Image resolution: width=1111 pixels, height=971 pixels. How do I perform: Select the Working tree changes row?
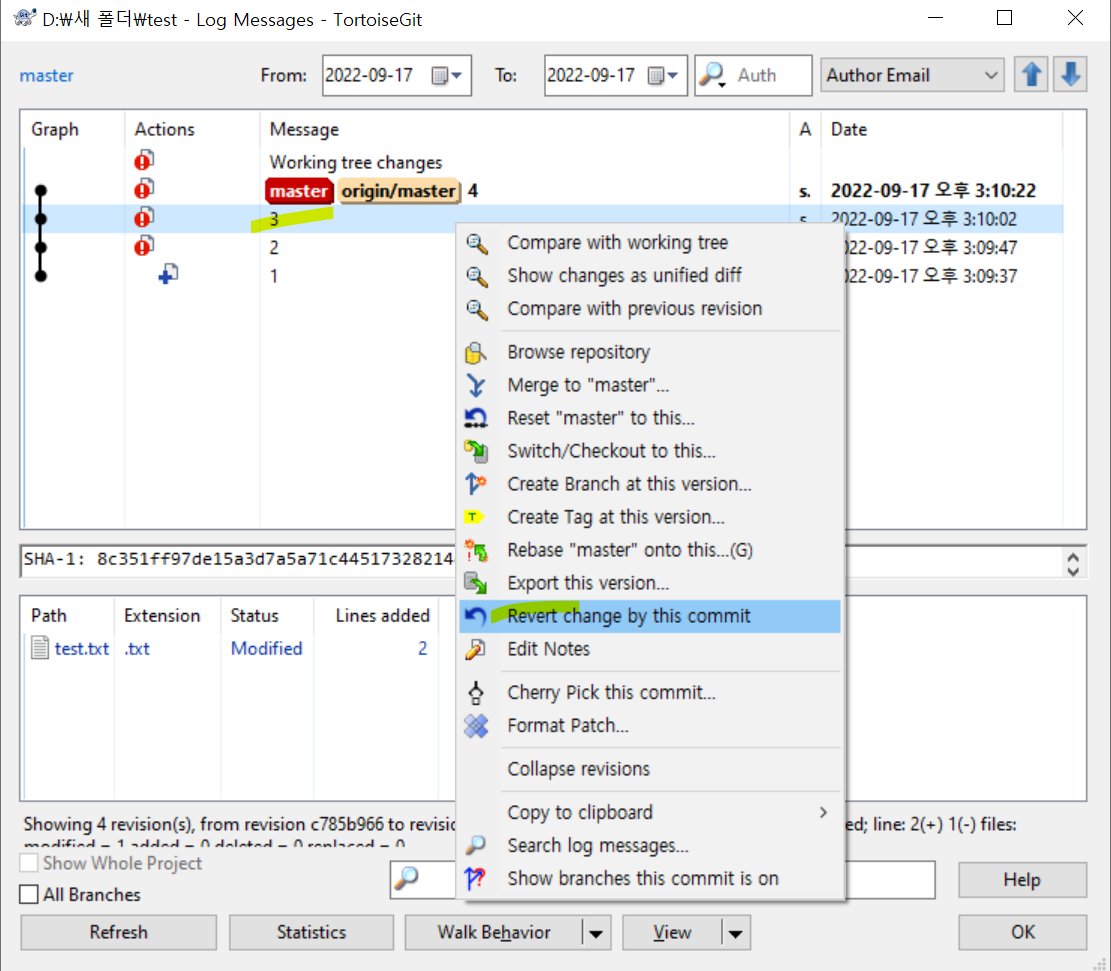click(x=543, y=162)
